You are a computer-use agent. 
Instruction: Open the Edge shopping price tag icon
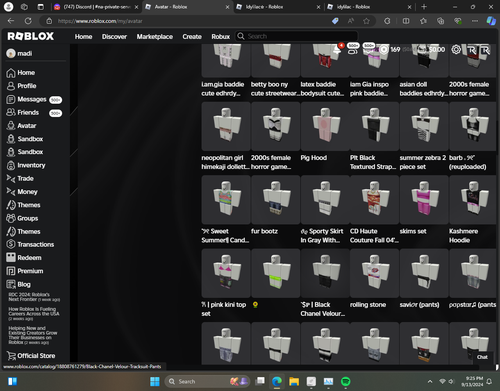click(335, 21)
